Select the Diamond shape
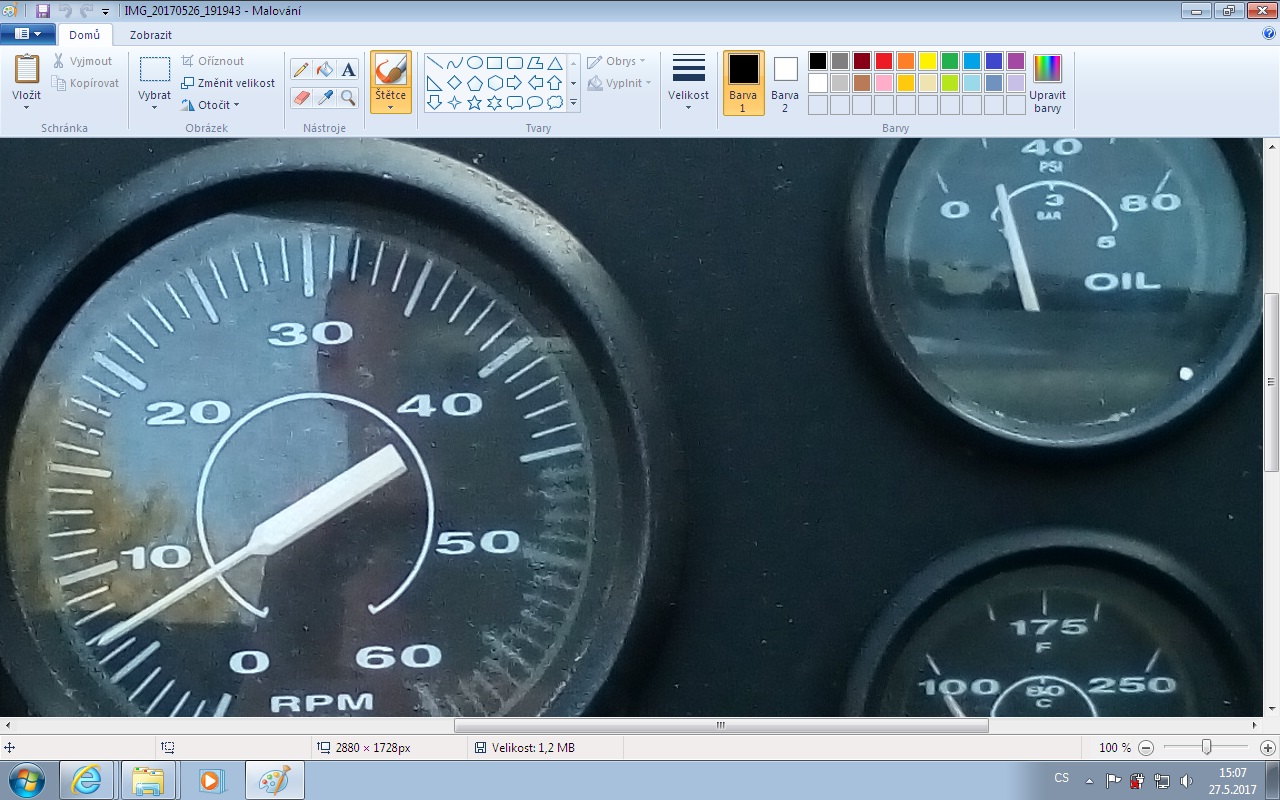The image size is (1280, 800). (455, 83)
